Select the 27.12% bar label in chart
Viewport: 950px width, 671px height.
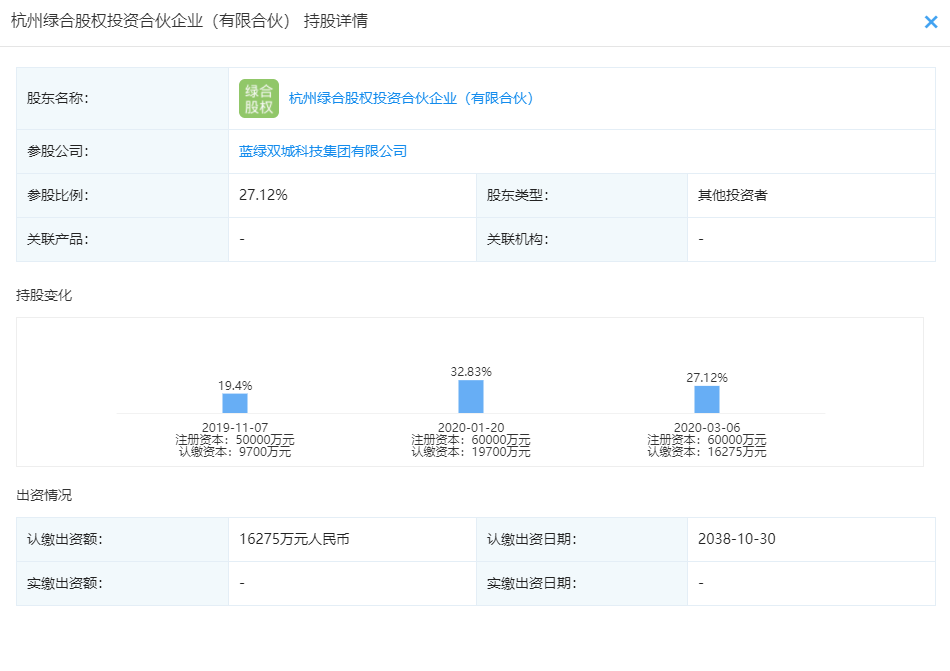pos(706,378)
